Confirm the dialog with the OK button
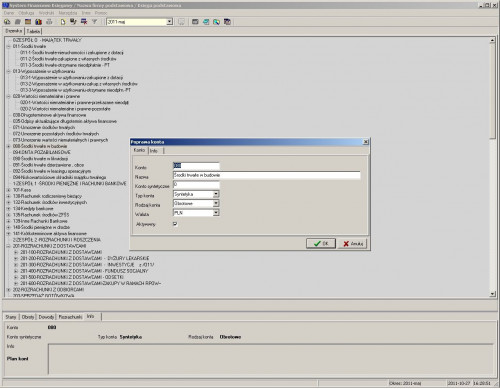This screenshot has width=500, height=389. (321, 244)
